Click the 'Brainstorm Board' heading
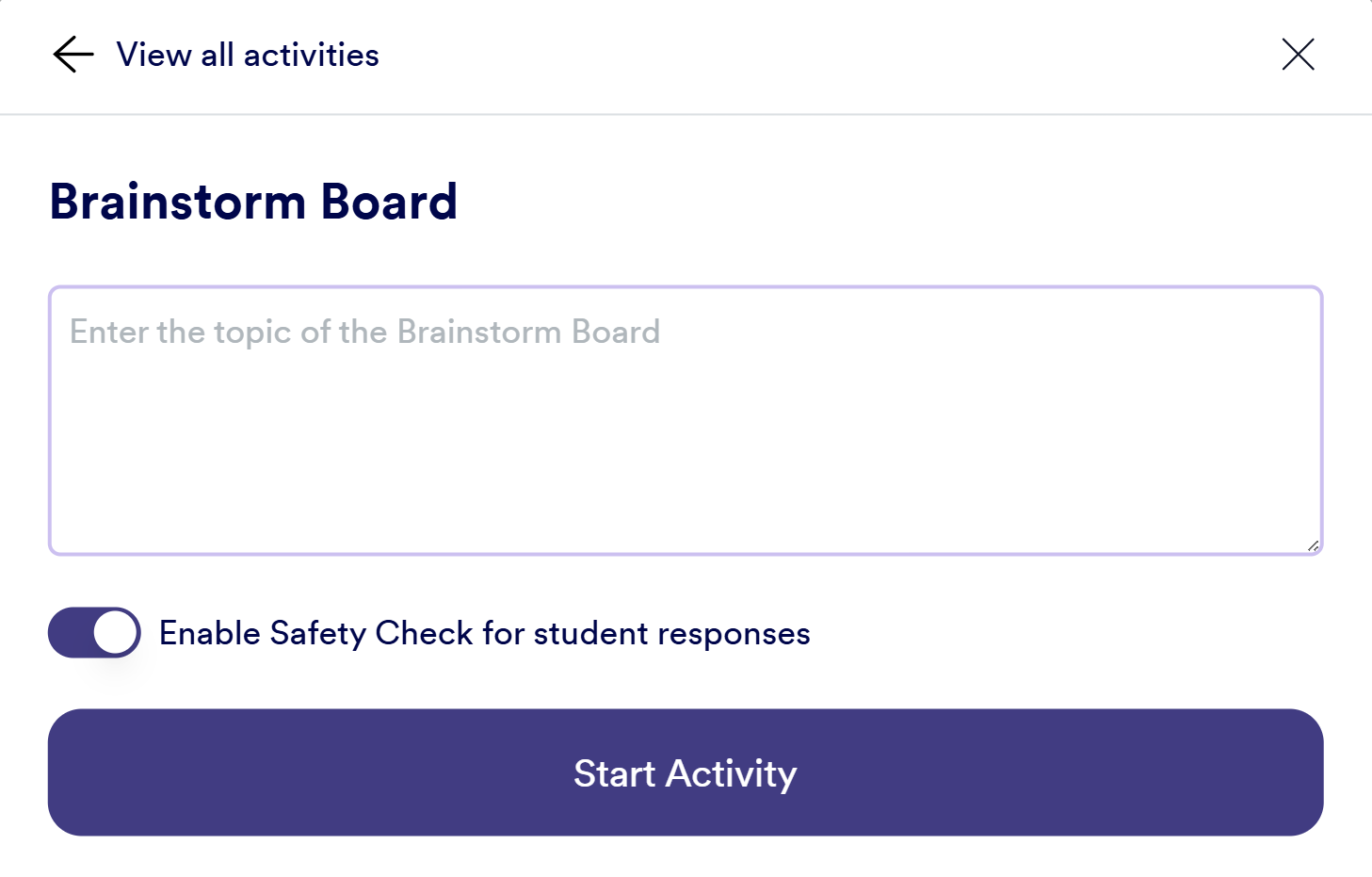This screenshot has height=877, width=1372. pyautogui.click(x=253, y=202)
